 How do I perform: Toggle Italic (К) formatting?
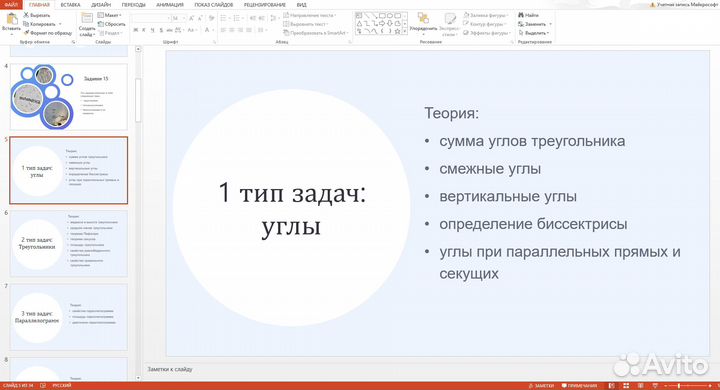pyautogui.click(x=144, y=30)
